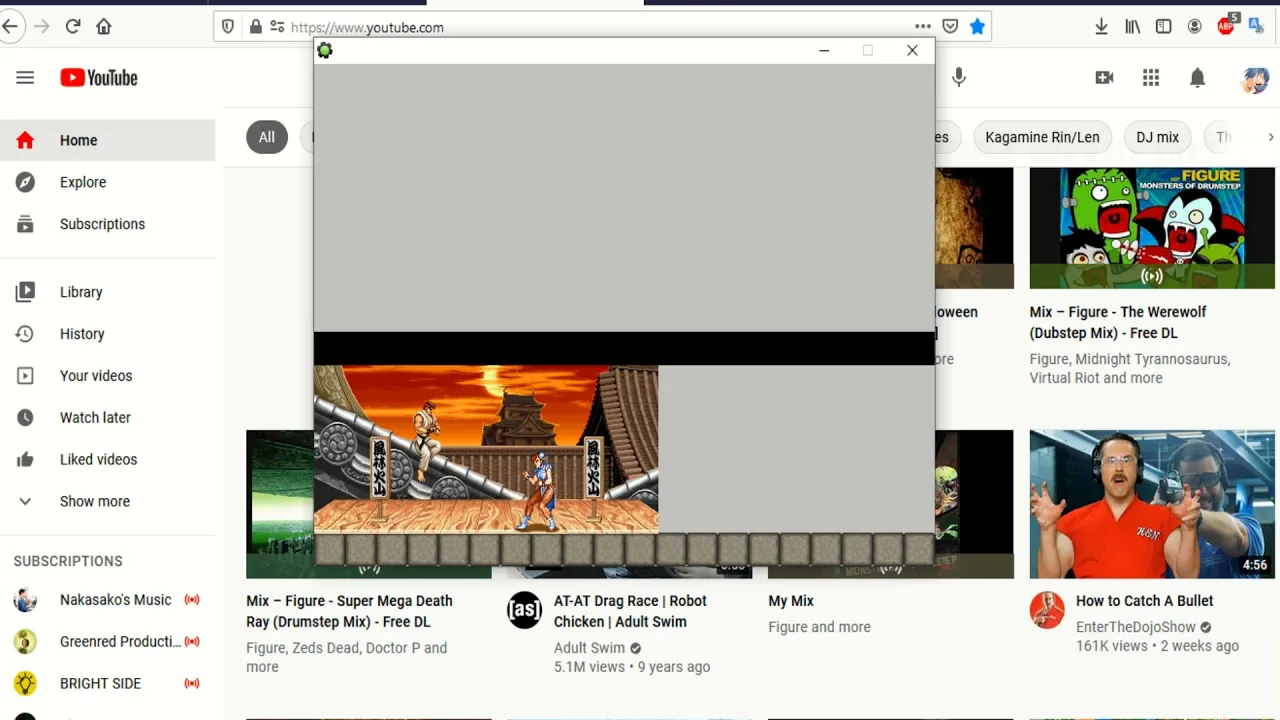Click SUBSCRIPTIONS section heading
The width and height of the screenshot is (1280, 720).
click(x=68, y=561)
